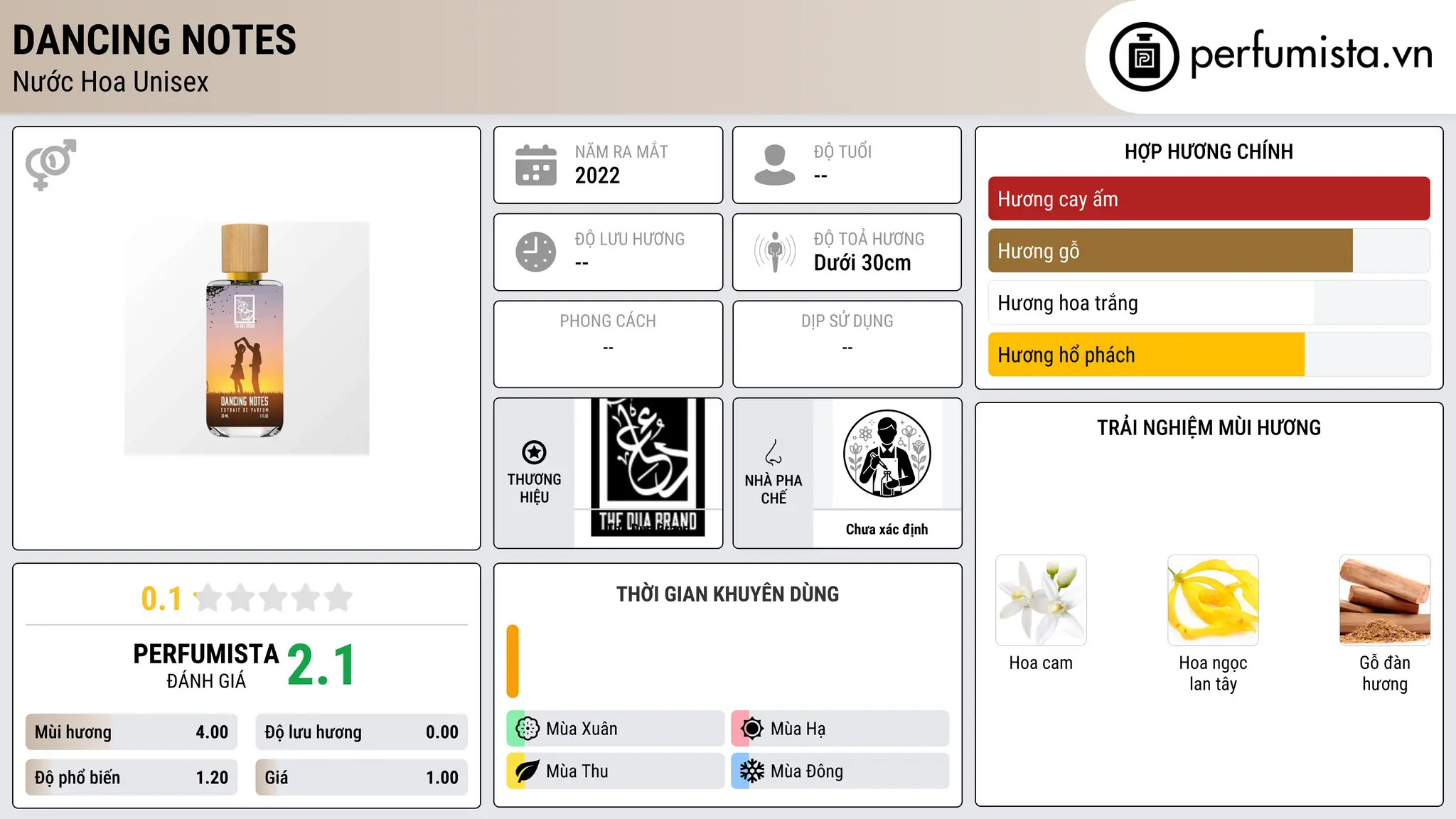Screen dimensions: 1456x819
Task: Click the sillage icon beside Độ toả hương
Action: click(775, 252)
